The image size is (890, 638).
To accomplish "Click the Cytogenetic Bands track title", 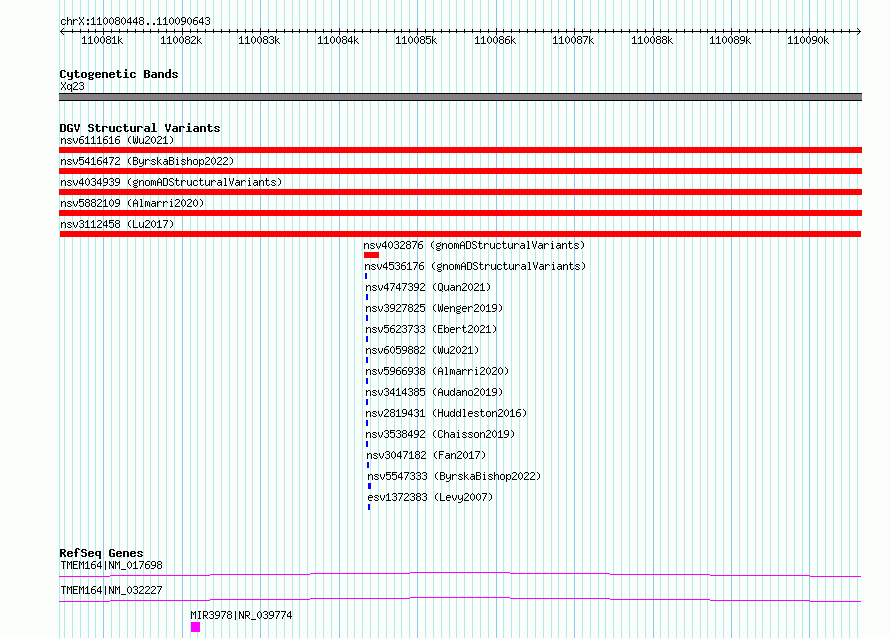I will 119,74.
